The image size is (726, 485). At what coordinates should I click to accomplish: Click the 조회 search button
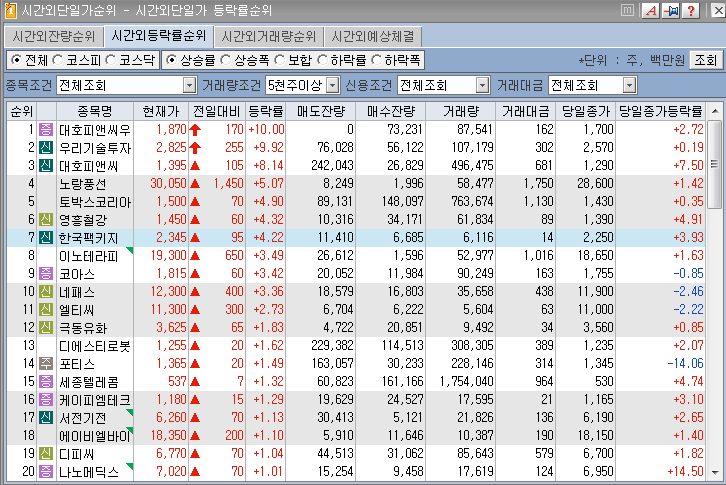point(706,60)
